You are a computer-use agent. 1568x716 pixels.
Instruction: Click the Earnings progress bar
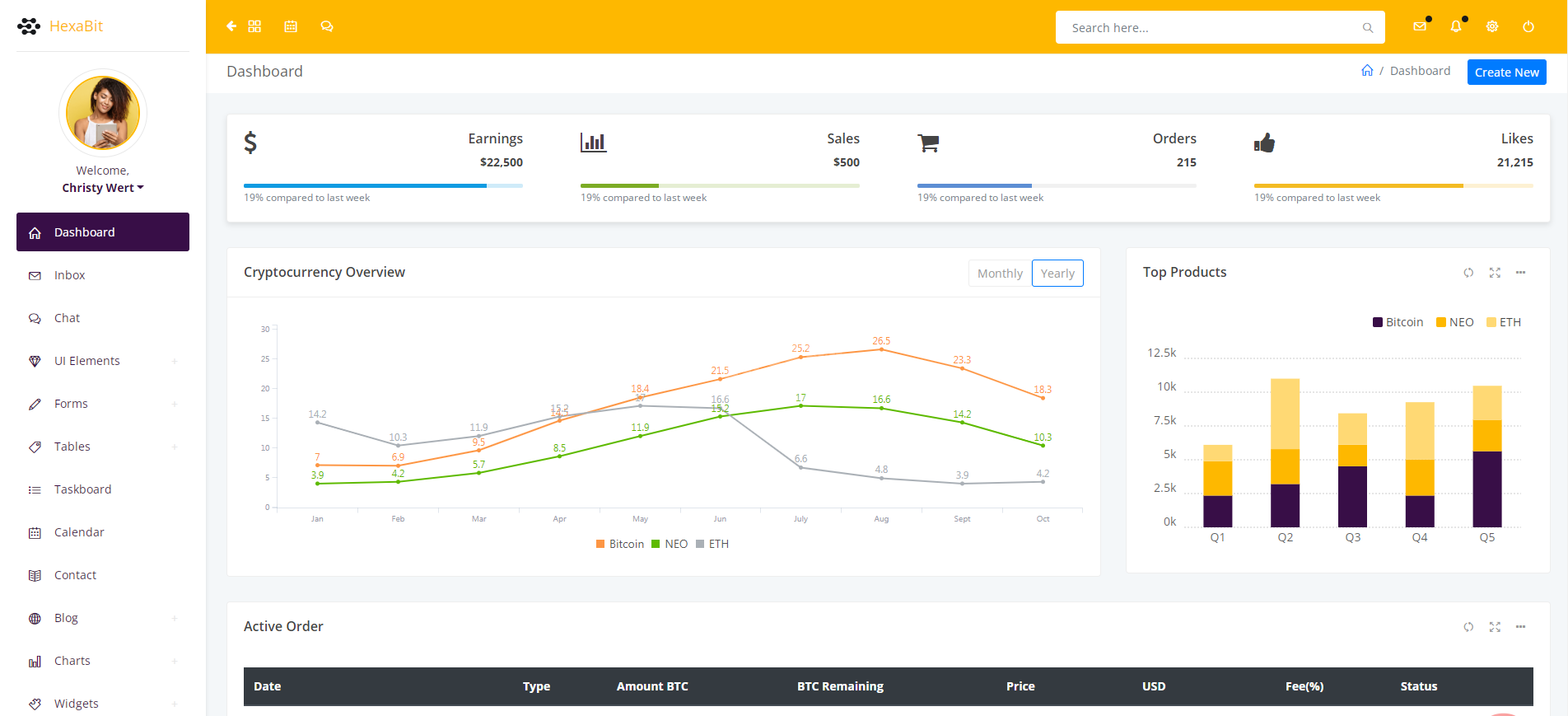point(383,186)
